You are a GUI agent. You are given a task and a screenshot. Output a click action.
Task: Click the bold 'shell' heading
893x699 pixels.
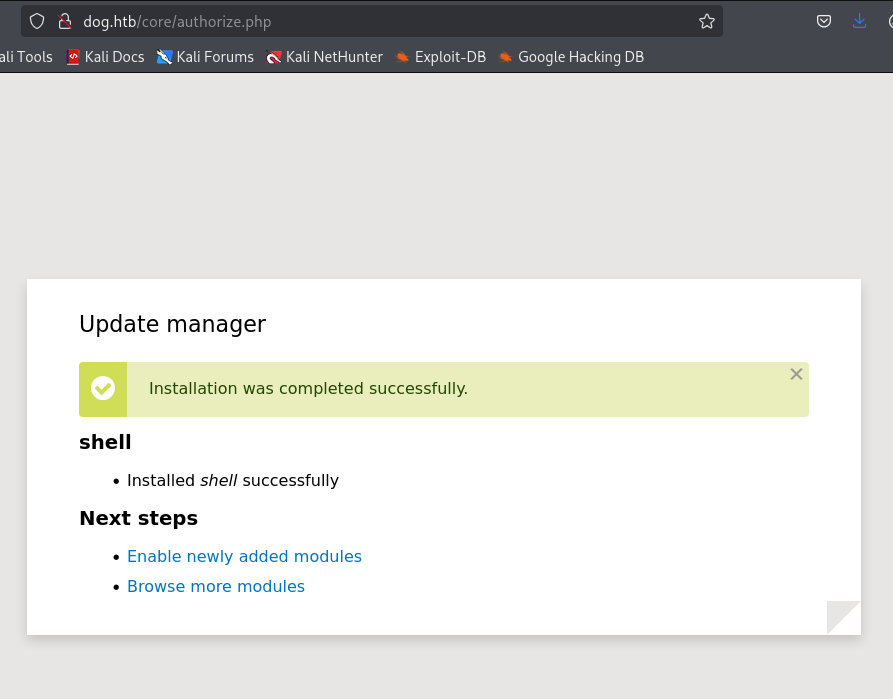coord(105,442)
